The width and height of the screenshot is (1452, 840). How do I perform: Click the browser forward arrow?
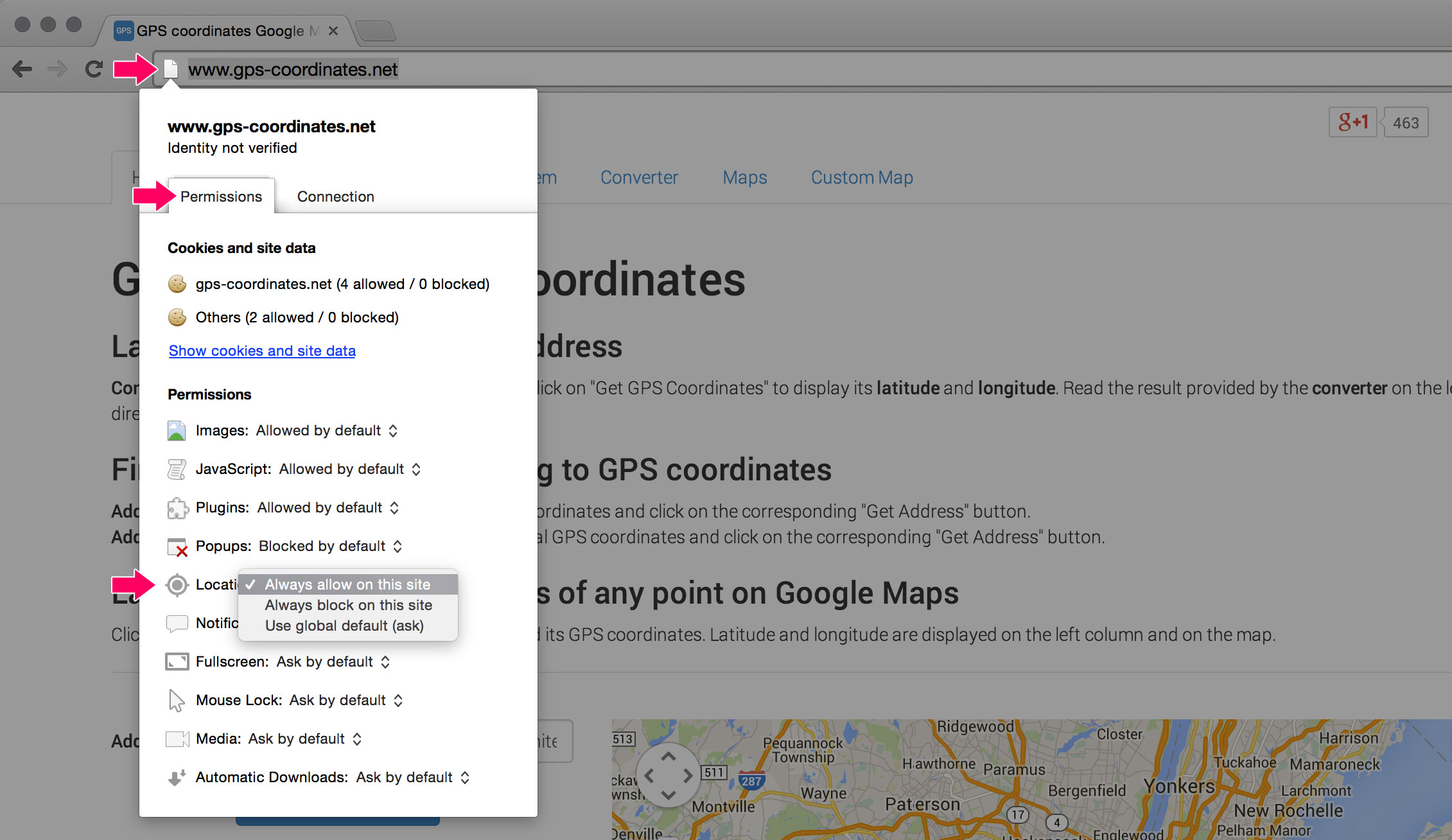[x=58, y=69]
